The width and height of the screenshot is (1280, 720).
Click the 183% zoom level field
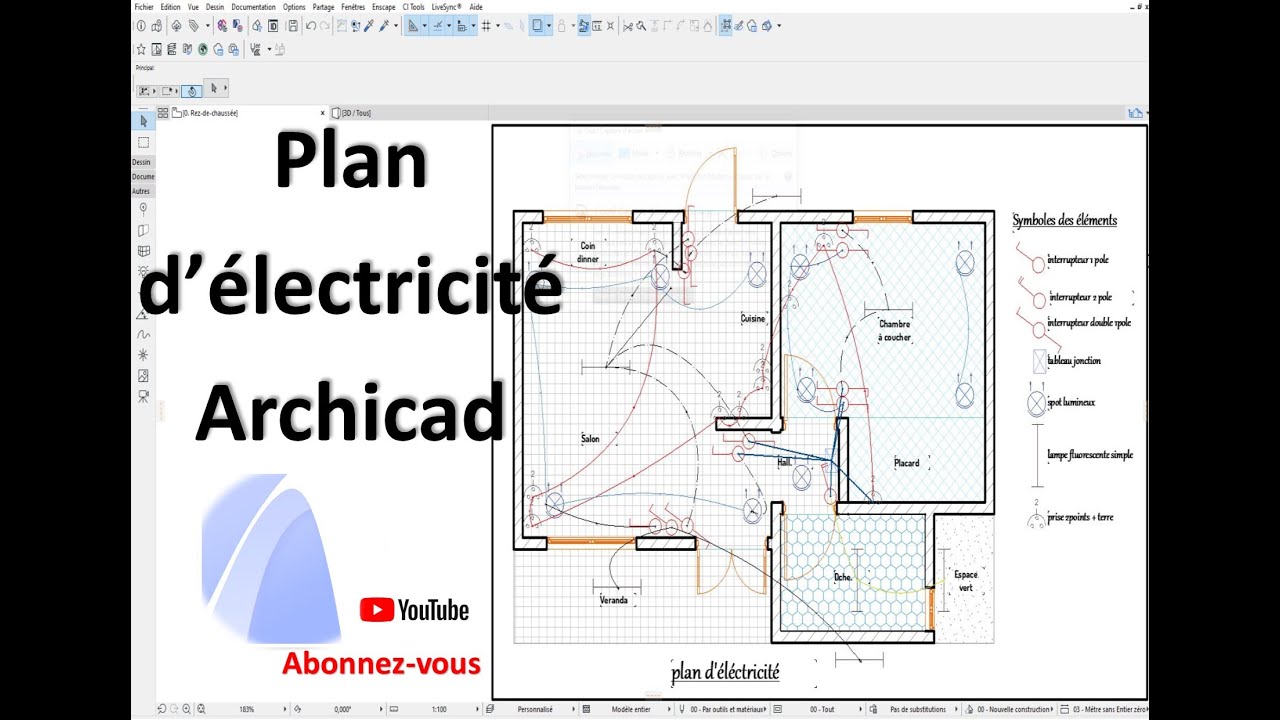[x=247, y=709]
